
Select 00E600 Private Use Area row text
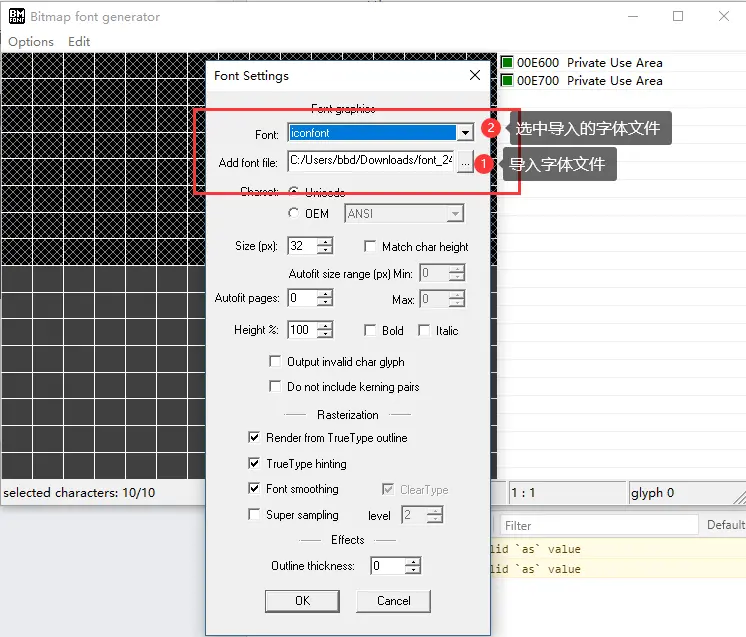[x=590, y=62]
